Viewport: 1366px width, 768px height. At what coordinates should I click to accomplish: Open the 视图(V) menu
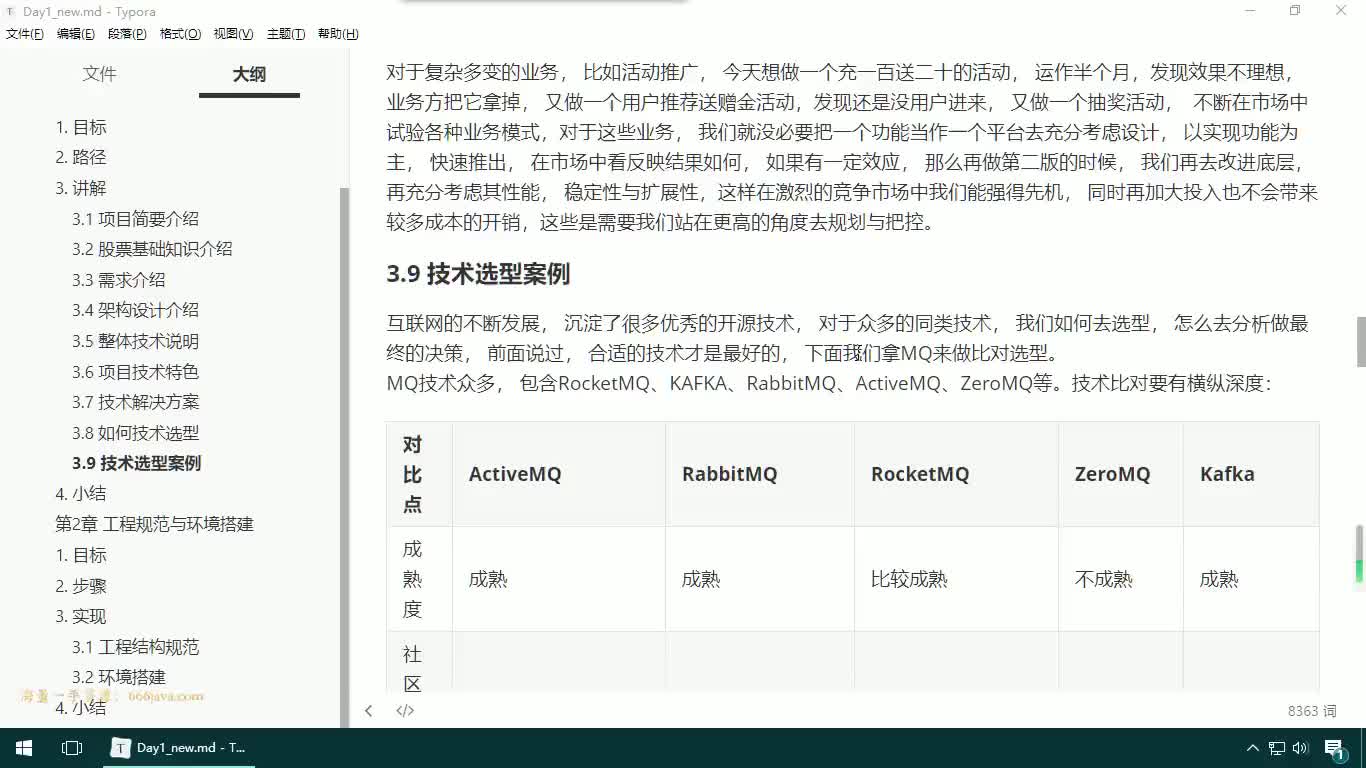point(233,34)
